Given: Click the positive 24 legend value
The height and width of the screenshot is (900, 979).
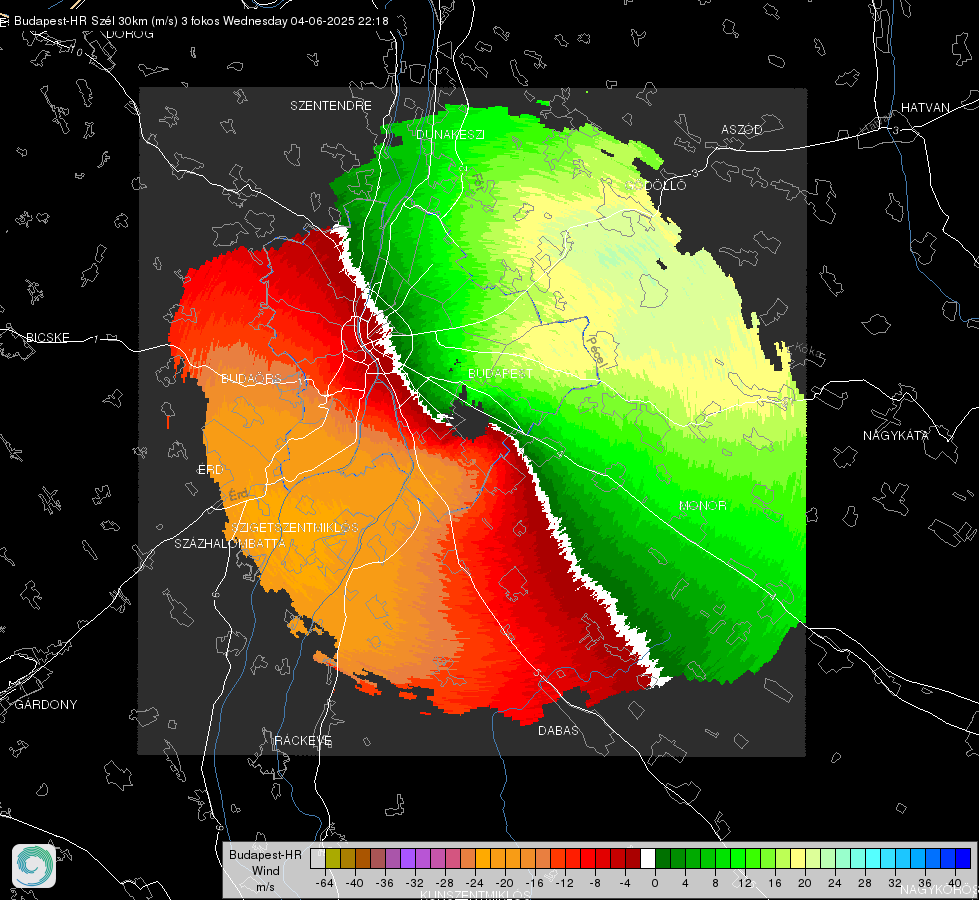Looking at the screenshot, I should 835,883.
